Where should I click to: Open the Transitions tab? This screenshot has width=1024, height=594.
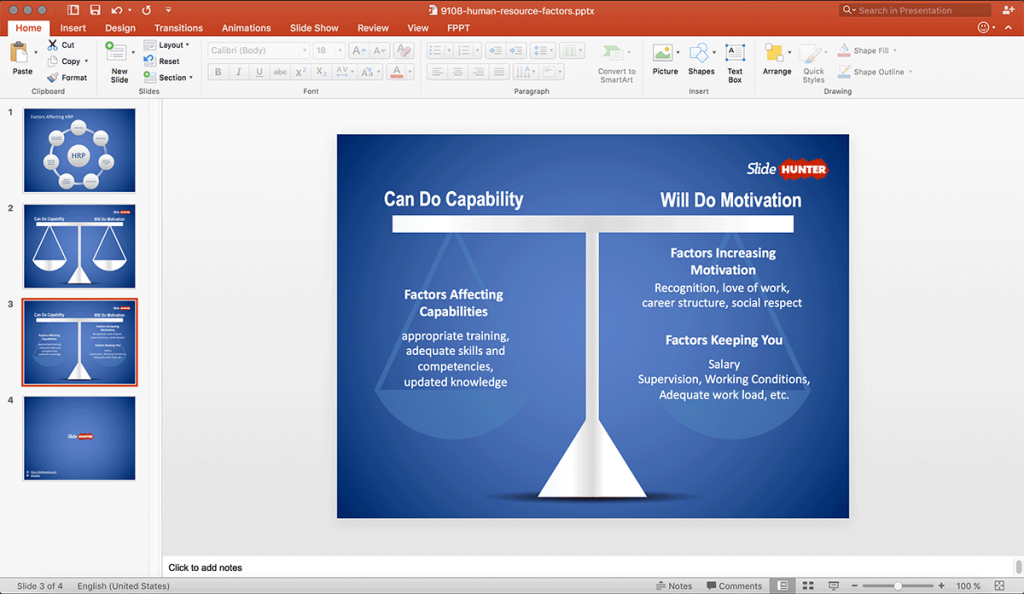click(x=178, y=28)
